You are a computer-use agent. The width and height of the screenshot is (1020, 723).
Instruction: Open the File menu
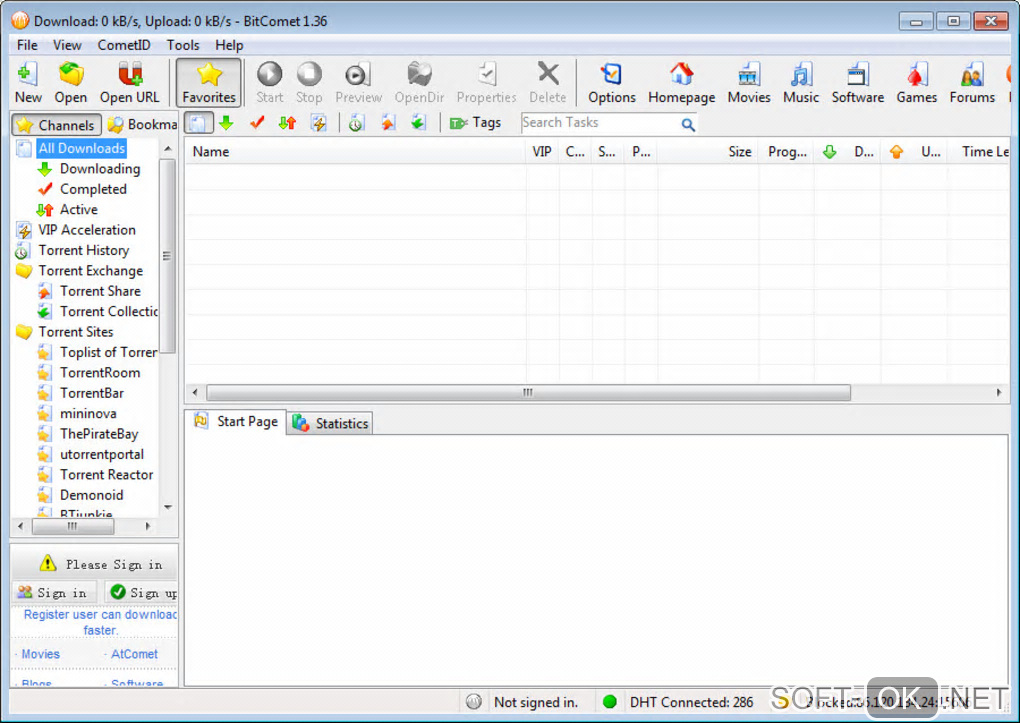coord(27,45)
